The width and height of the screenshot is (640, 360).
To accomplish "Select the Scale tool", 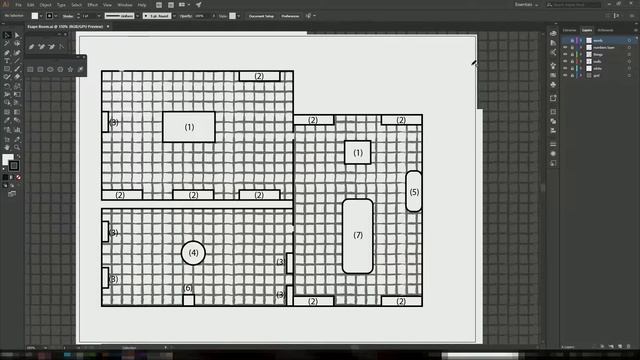I will (17, 86).
